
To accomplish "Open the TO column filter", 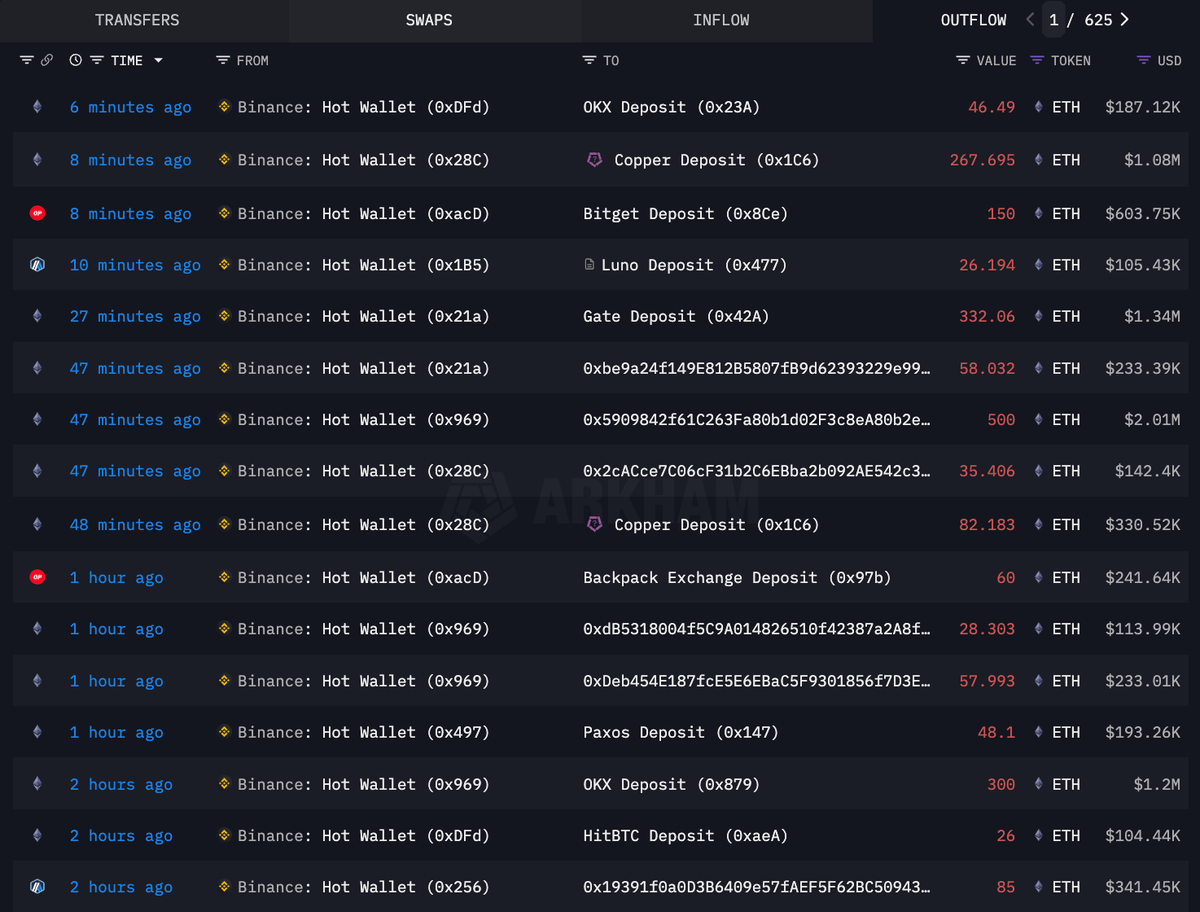I will pos(589,60).
